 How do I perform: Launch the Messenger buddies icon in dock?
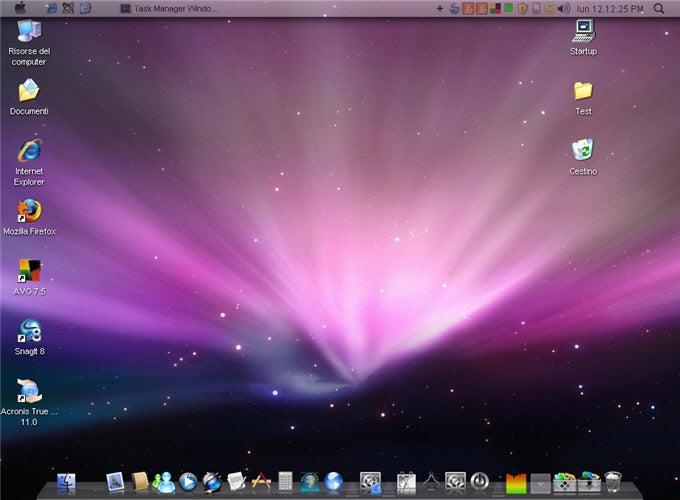[163, 482]
